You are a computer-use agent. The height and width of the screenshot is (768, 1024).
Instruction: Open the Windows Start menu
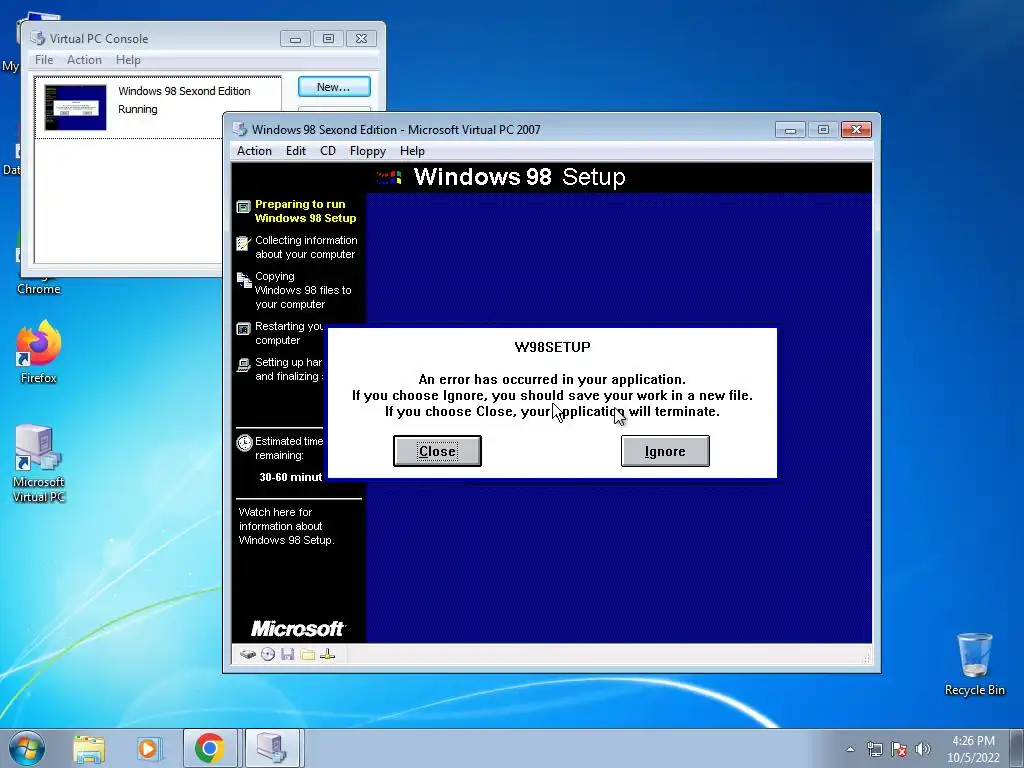coord(27,748)
